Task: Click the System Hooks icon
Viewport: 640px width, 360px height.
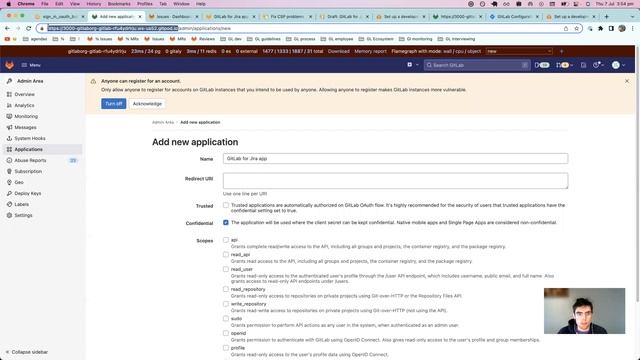Action: (9, 138)
